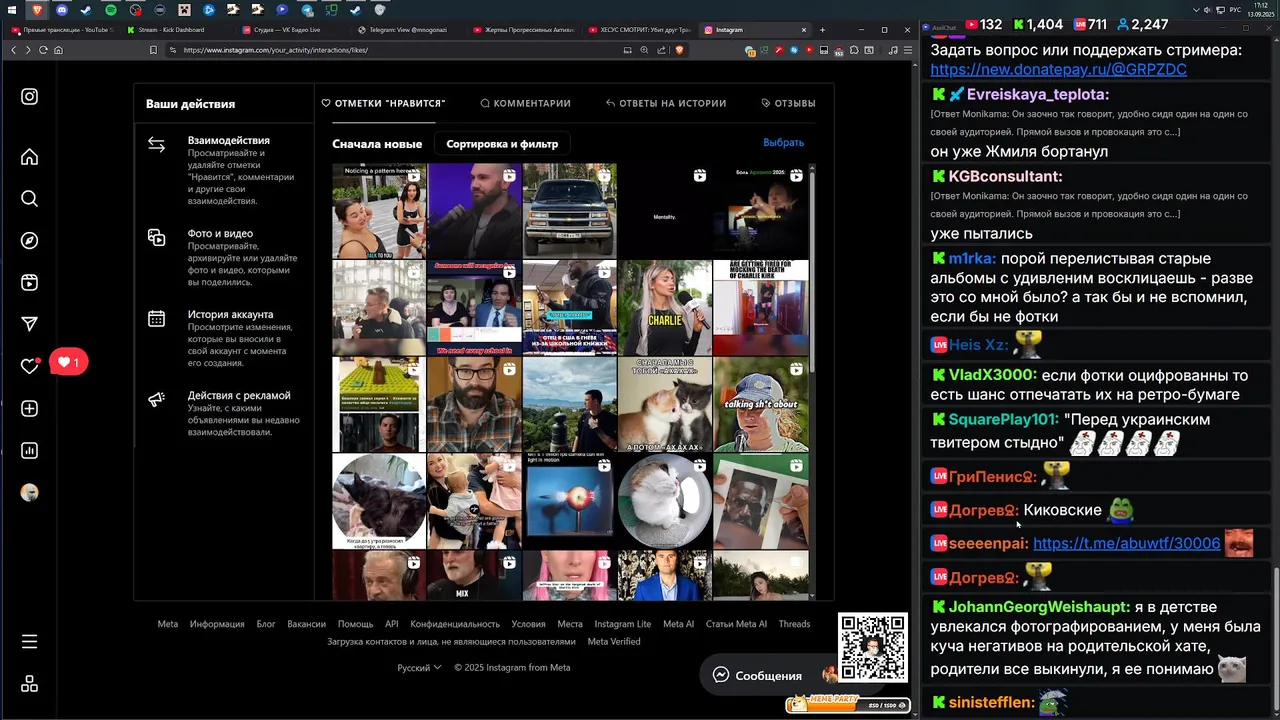Switch to ОТЗЫВЫ tab
Screen dimensions: 1280x720
[x=788, y=103]
